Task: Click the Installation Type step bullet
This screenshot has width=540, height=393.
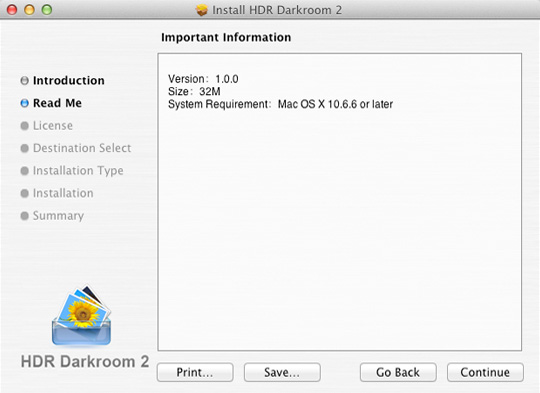Action: [x=24, y=171]
